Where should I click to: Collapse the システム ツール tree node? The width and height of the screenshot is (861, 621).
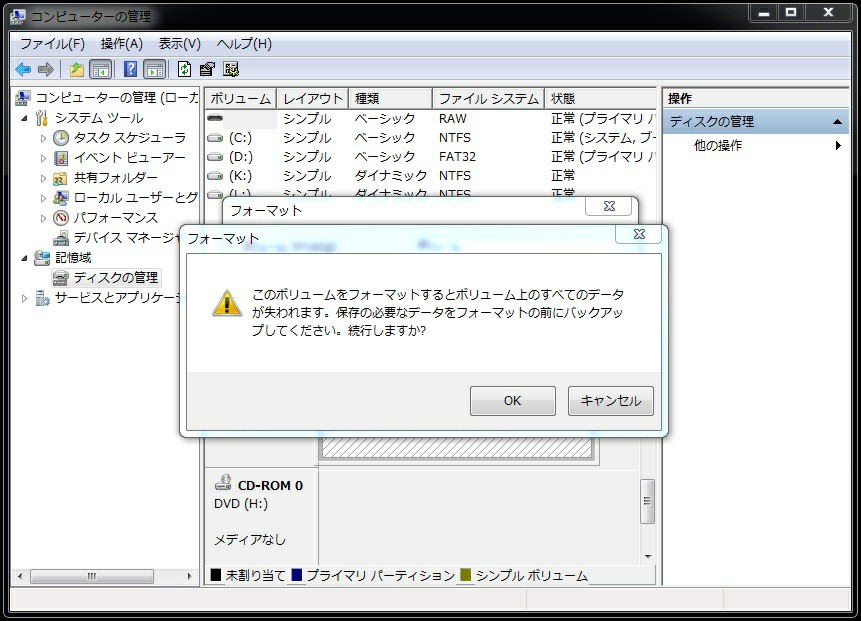click(25, 118)
